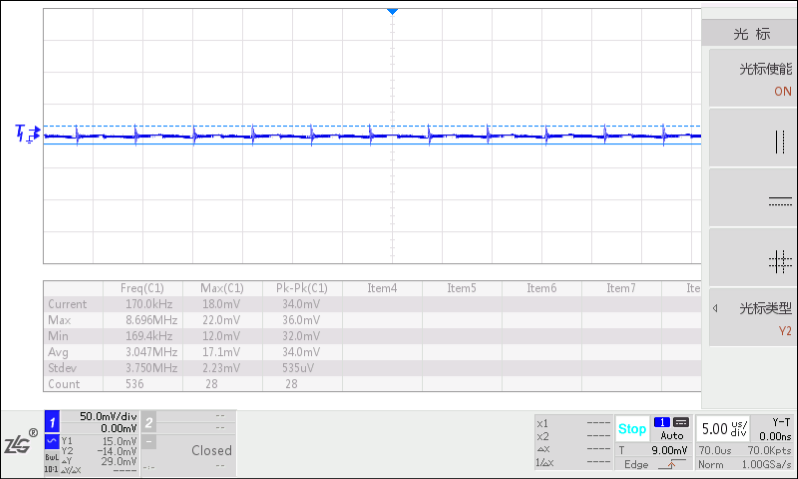The image size is (798, 479).
Task: Click the empty Item4 measurement slot
Action: coord(382,288)
